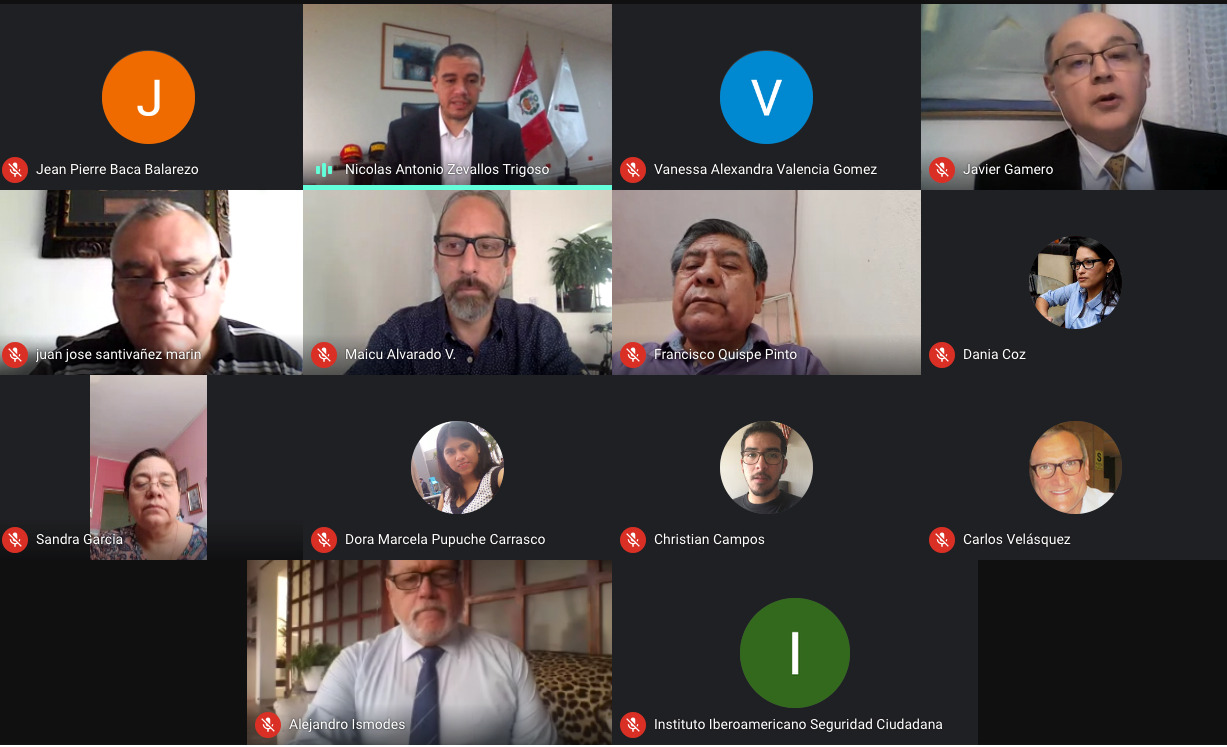Viewport: 1227px width, 747px height.
Task: Click muted mic icon beside Carlos Velásquez
Action: (941, 539)
